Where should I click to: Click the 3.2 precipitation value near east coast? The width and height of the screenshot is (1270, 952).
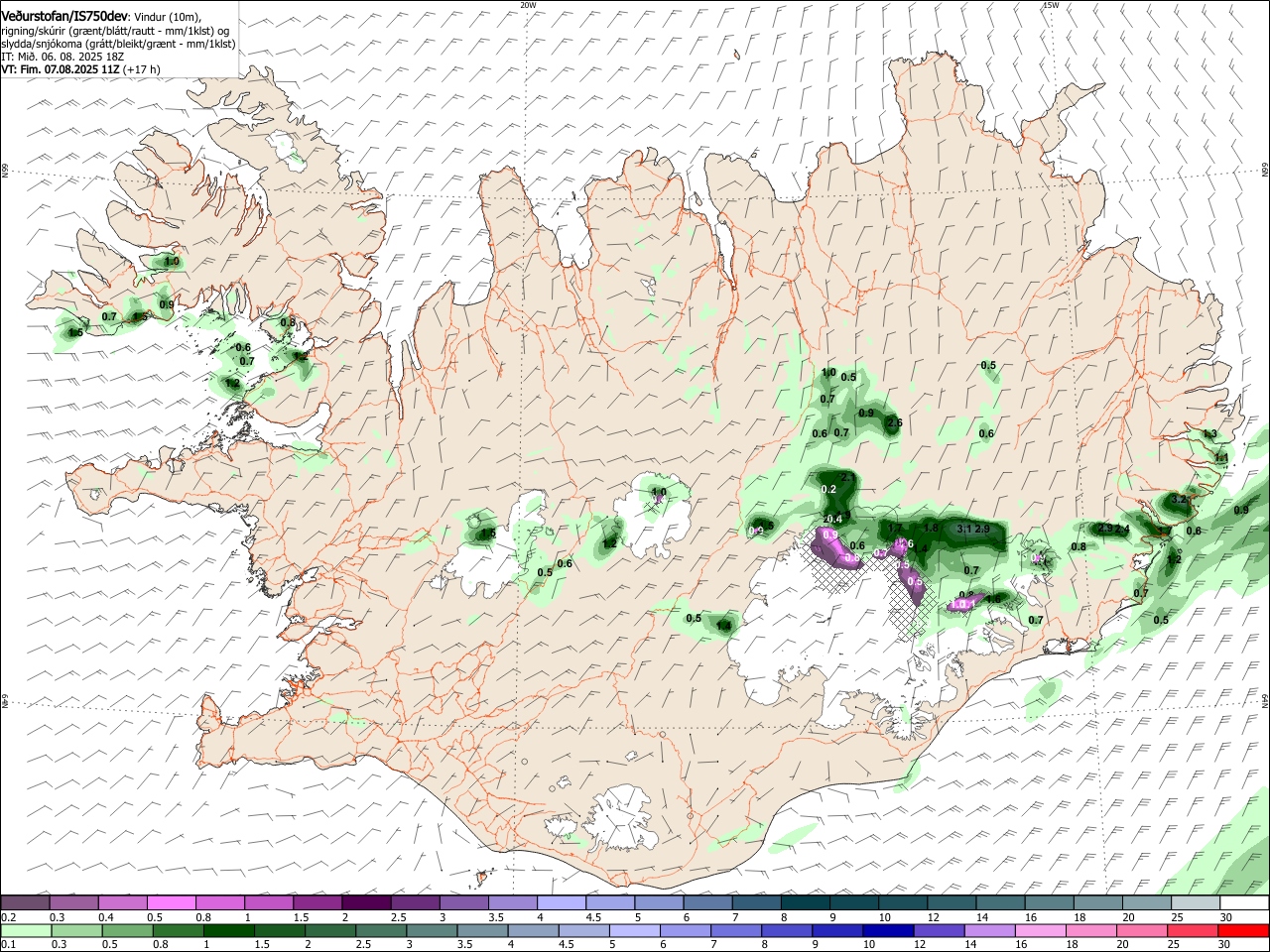[x=1179, y=499]
